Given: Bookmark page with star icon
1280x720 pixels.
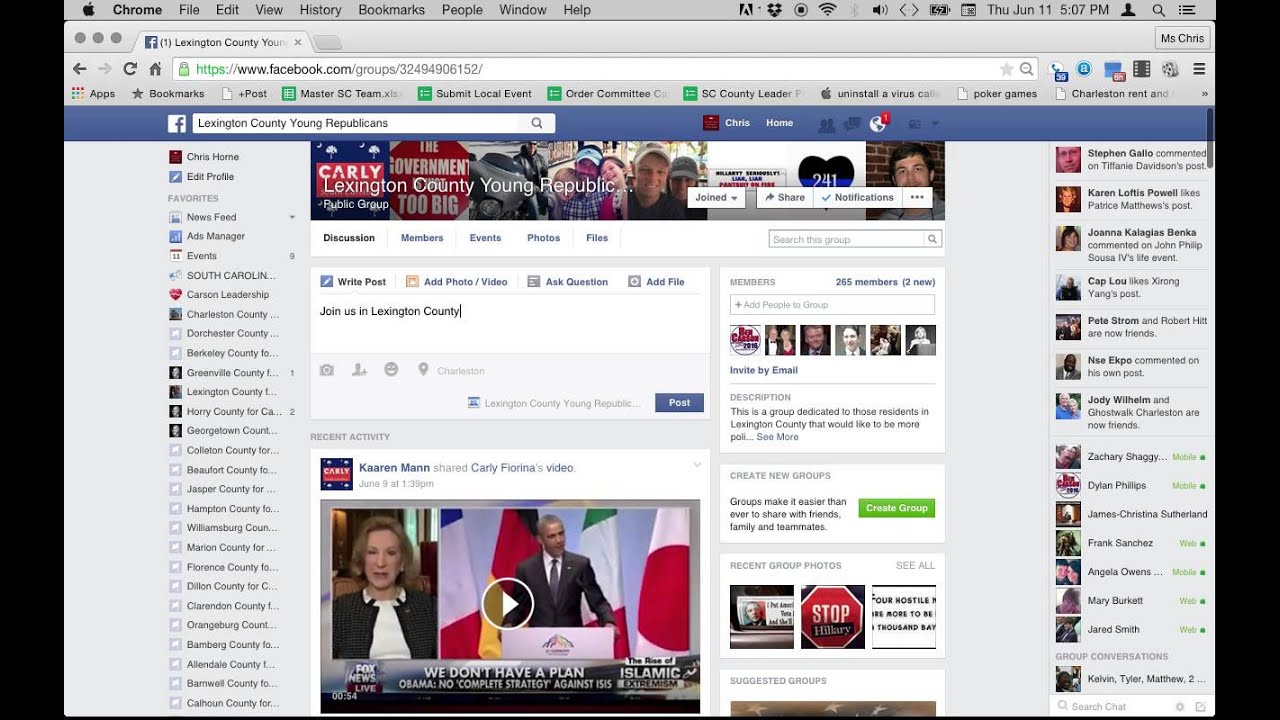Looking at the screenshot, I should (x=1006, y=69).
